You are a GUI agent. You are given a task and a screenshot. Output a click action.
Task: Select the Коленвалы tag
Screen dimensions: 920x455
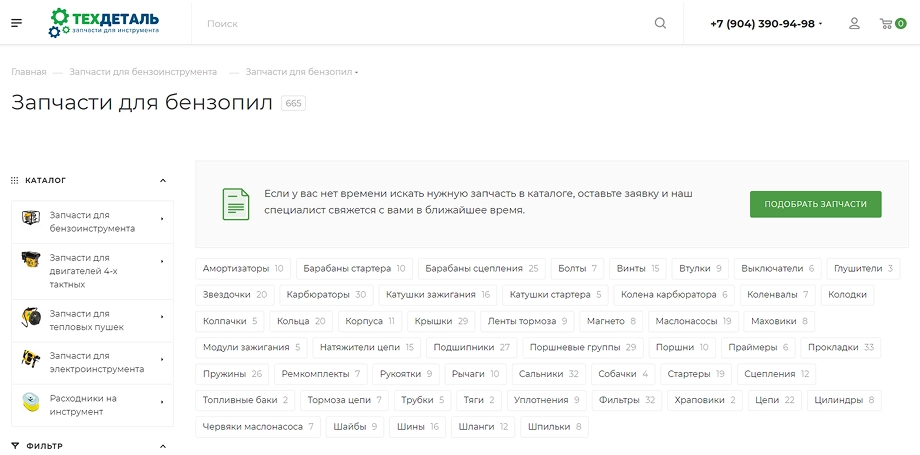777,295
